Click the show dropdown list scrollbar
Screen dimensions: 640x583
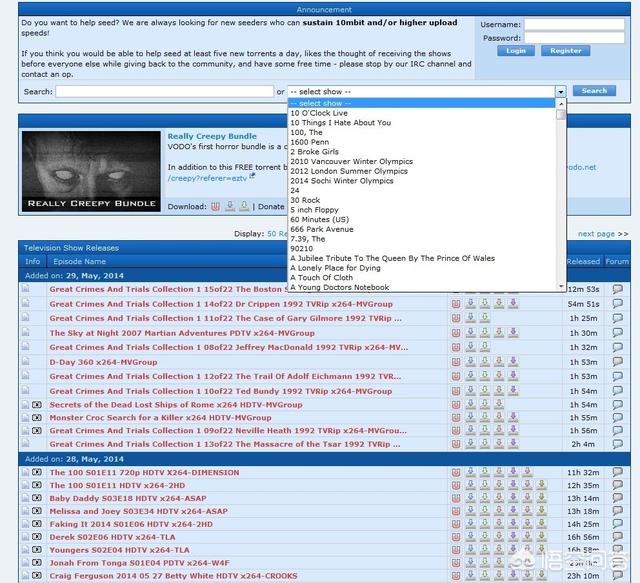click(x=562, y=200)
